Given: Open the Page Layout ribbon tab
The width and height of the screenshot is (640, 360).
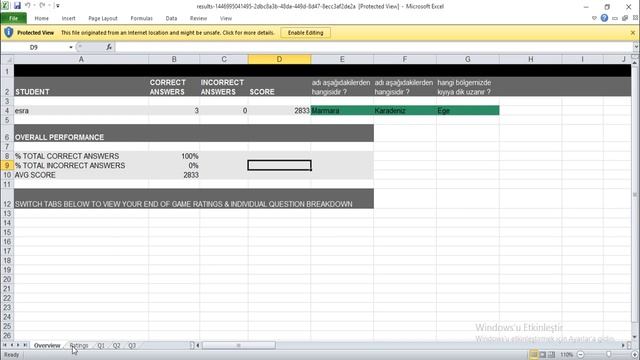Looking at the screenshot, I should pos(103,18).
